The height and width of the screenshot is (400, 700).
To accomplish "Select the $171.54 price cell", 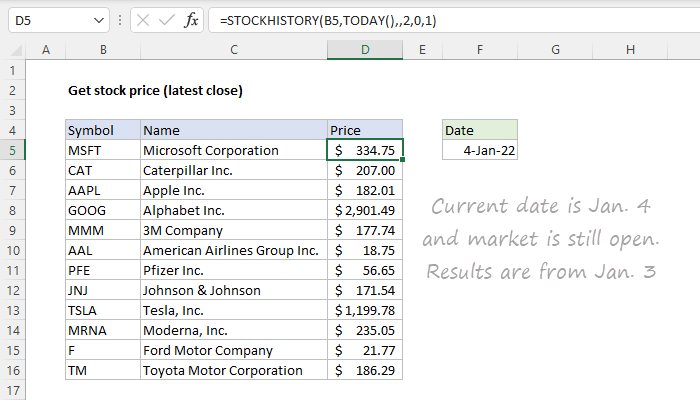I will click(x=365, y=290).
